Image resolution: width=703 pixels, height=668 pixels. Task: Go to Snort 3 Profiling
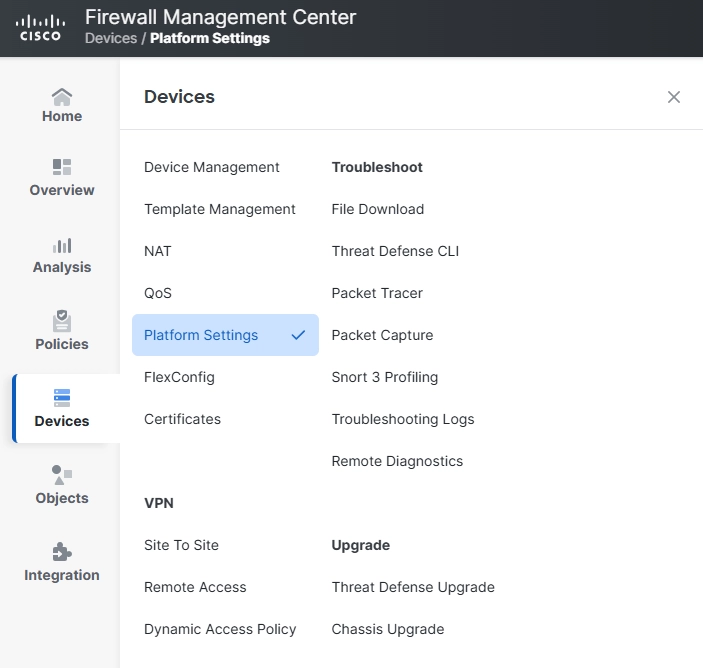click(385, 377)
